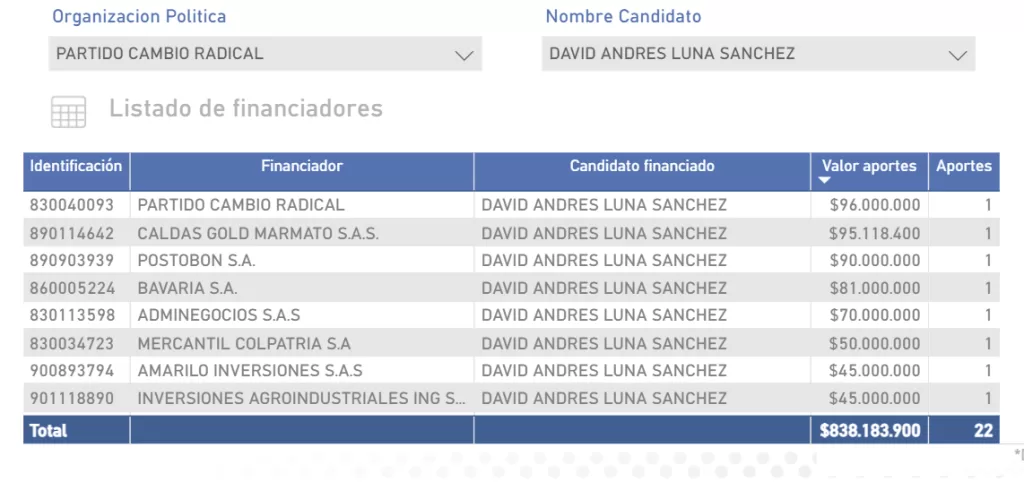Open the DAVID ANDRES LUNA SANCHEZ selector box
This screenshot has height=482, width=1024.
(758, 54)
